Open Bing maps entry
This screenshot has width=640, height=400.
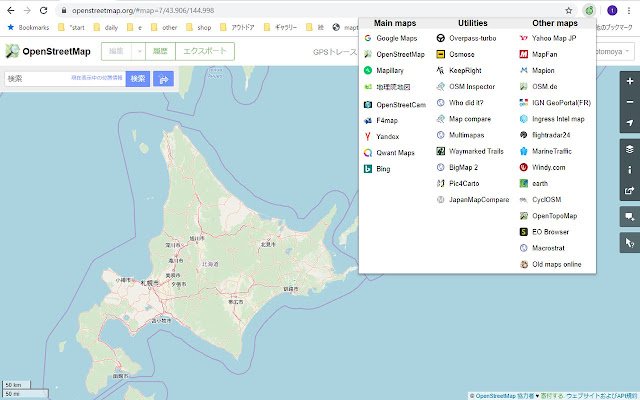[x=377, y=169]
